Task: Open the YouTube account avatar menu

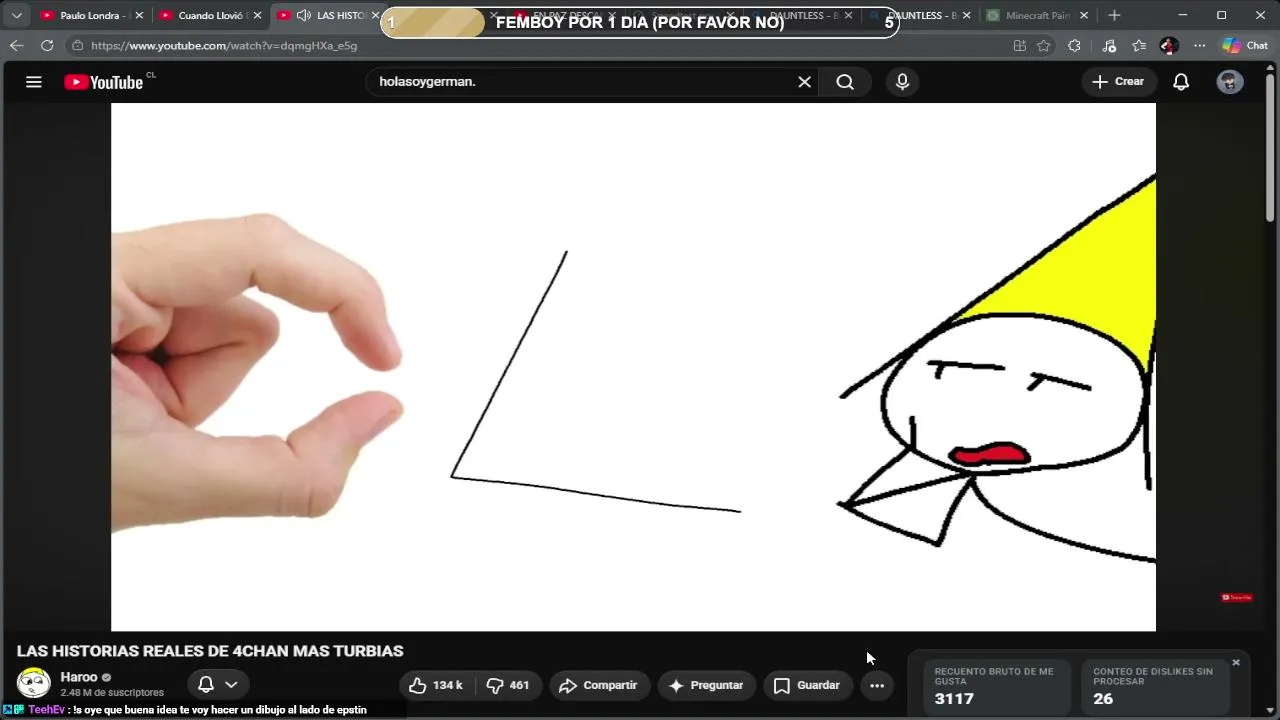Action: pyautogui.click(x=1230, y=82)
